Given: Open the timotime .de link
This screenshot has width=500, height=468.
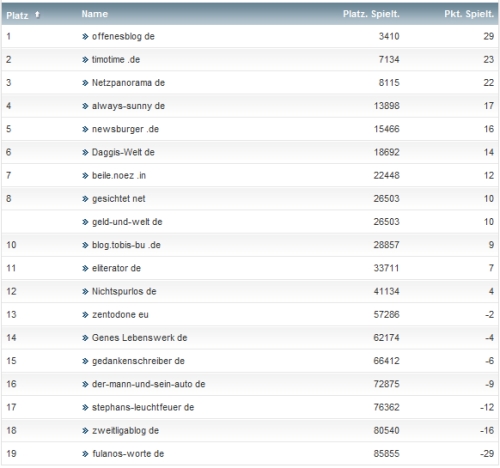Looking at the screenshot, I should coord(116,60).
